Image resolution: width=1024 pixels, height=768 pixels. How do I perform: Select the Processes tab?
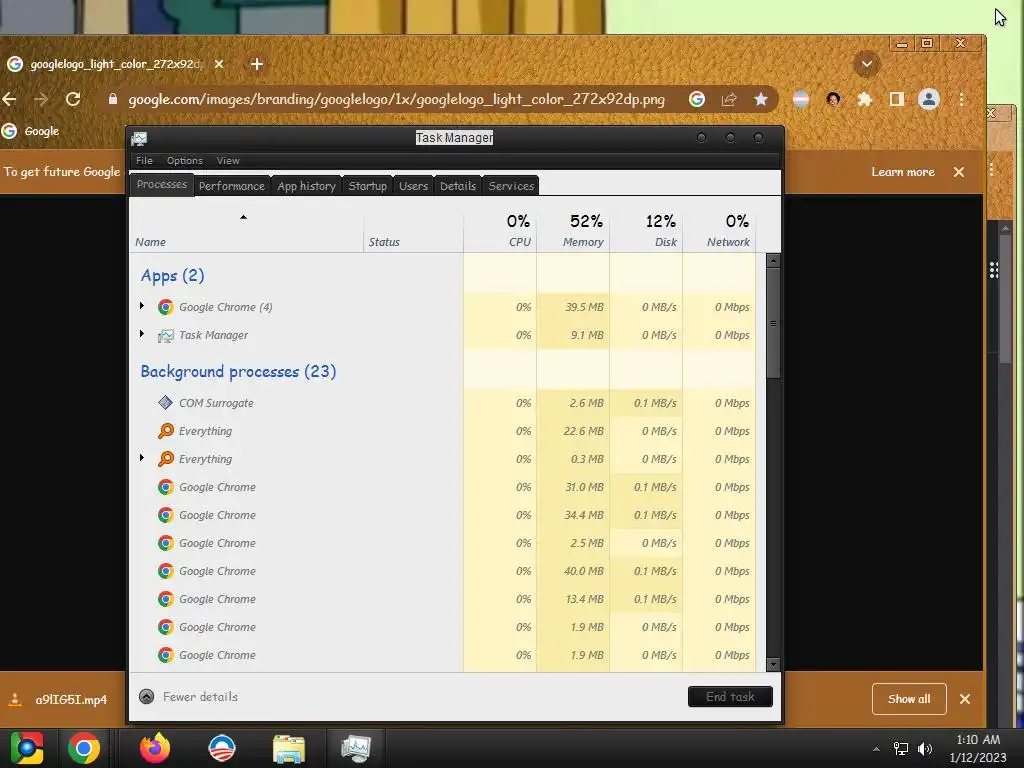click(x=162, y=185)
